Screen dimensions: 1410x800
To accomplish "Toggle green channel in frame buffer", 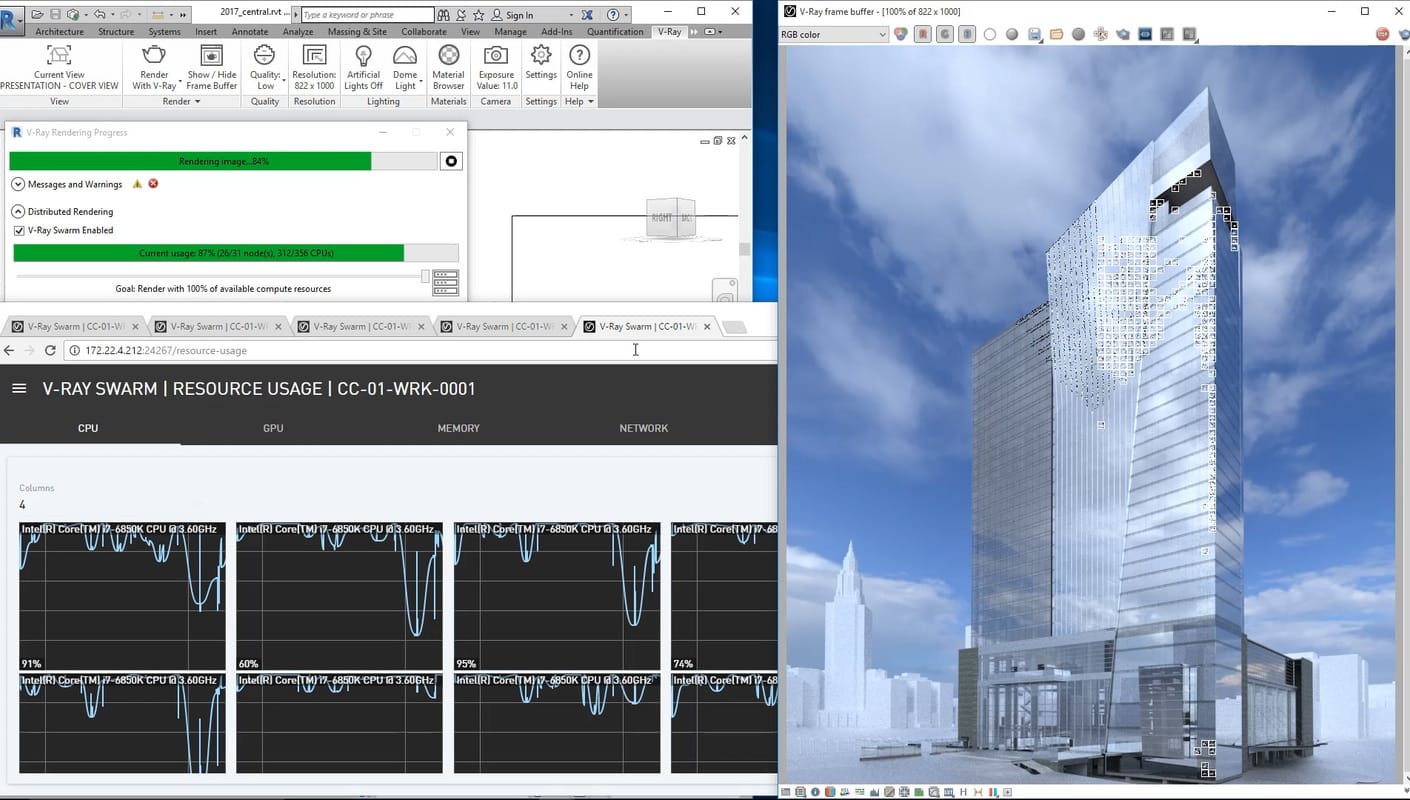I will pyautogui.click(x=945, y=34).
